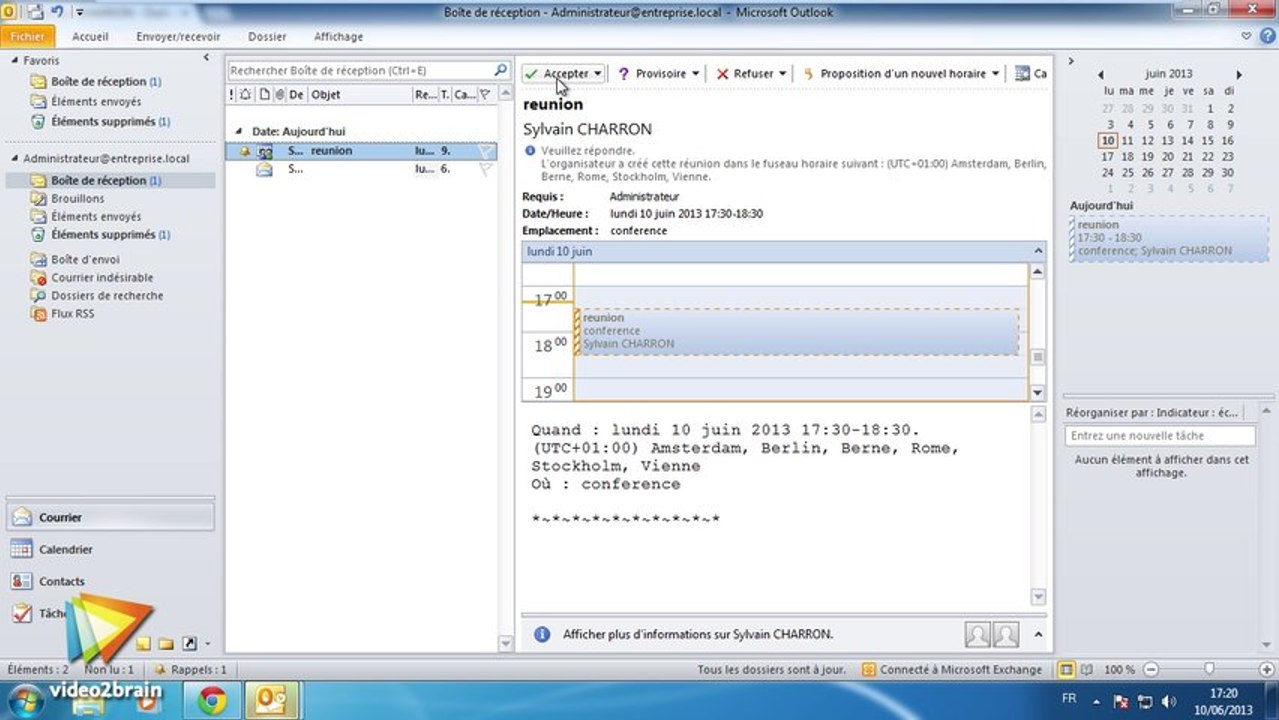Viewport: 1279px width, 720px height.
Task: Collapse the Administrateur@entreprise.local account
Action: point(14,159)
